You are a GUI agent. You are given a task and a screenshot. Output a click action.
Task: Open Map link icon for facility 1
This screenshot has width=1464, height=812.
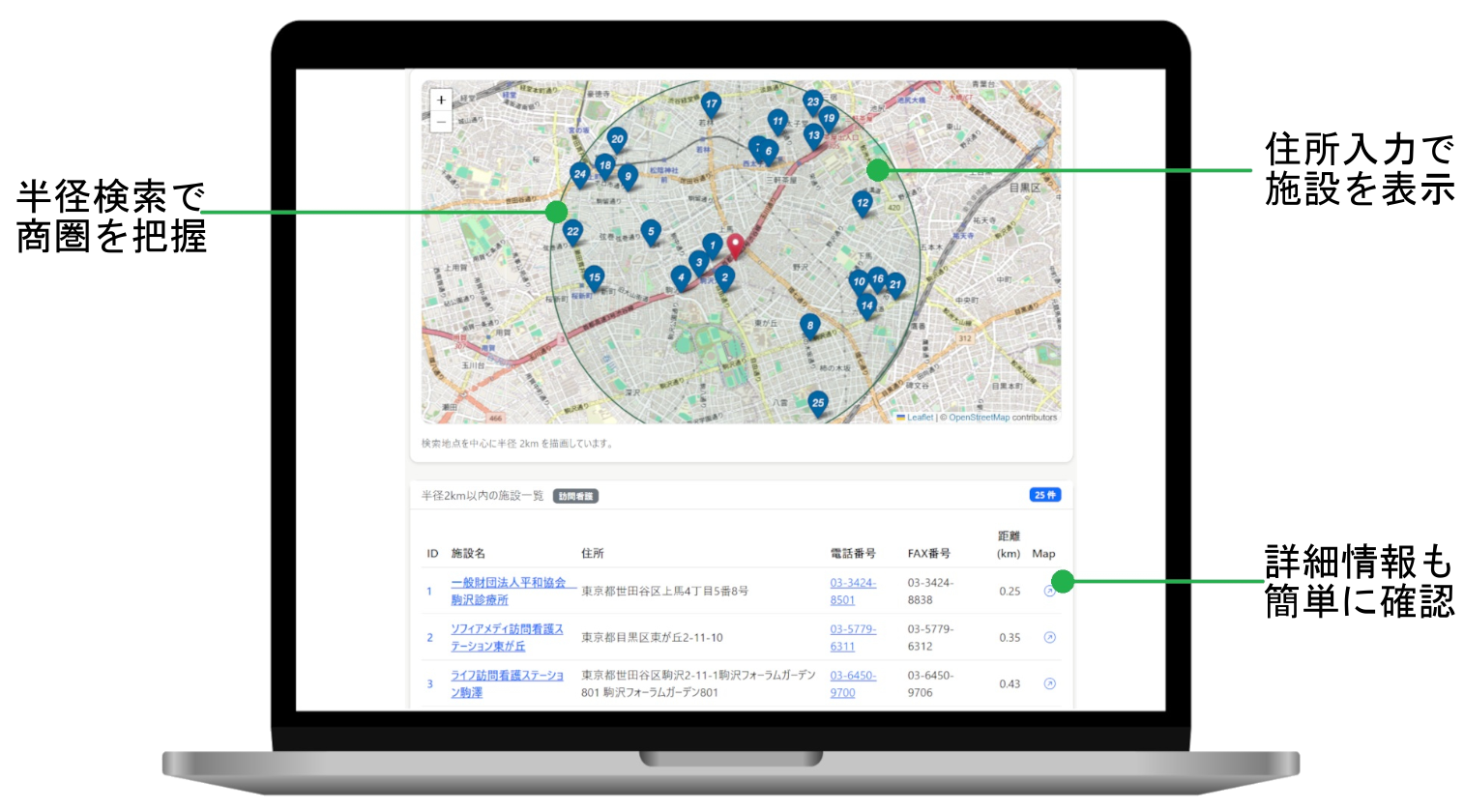click(1049, 591)
